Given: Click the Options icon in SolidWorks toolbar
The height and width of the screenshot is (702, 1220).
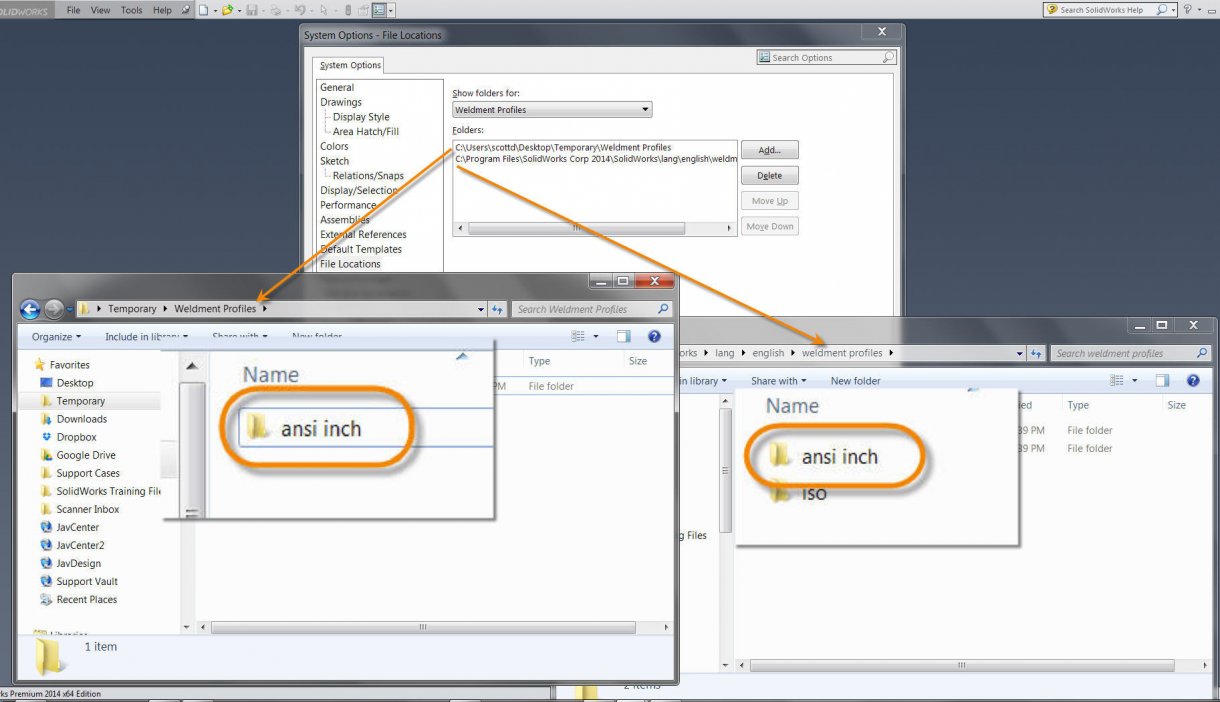Looking at the screenshot, I should pos(379,10).
